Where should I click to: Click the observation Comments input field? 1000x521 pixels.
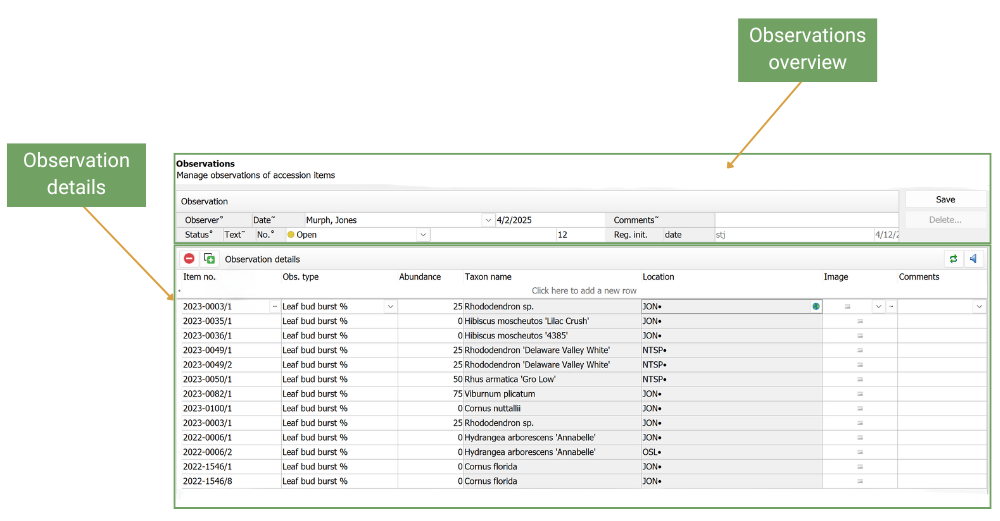(806, 220)
